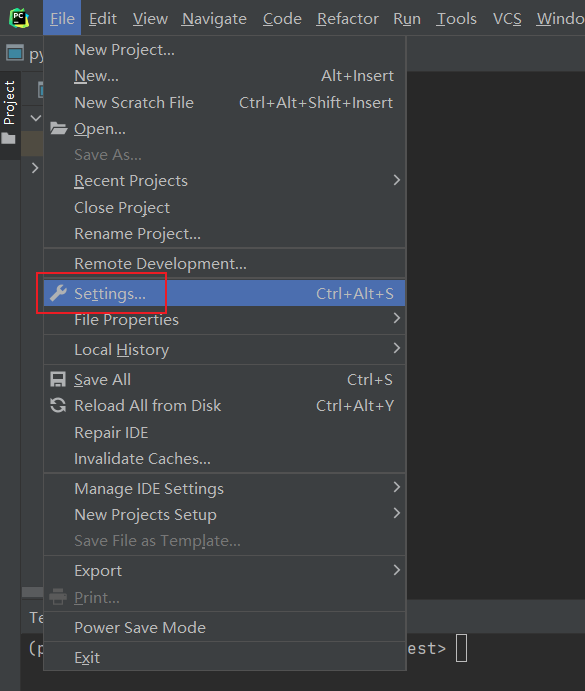This screenshot has width=585, height=691.
Task: Click the Reload All from Disk arrows icon
Action: click(58, 405)
